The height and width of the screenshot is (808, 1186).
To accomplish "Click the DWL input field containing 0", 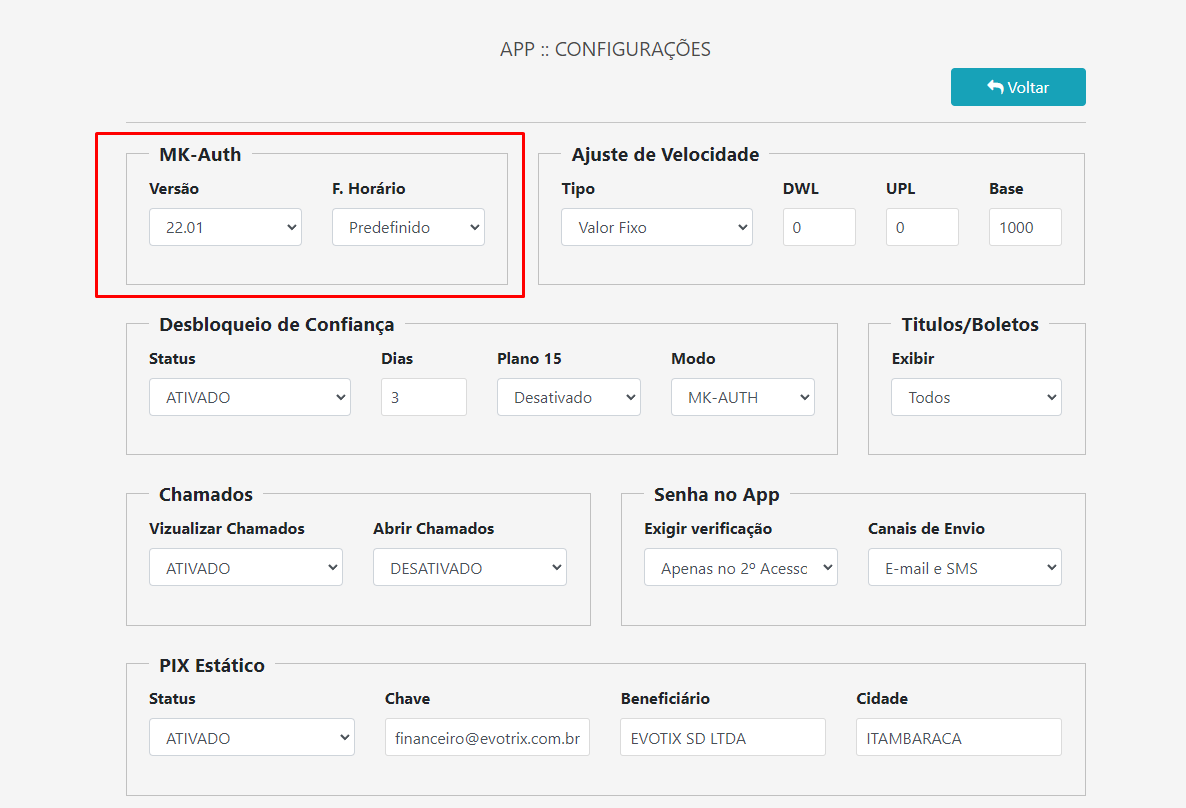I will [819, 227].
